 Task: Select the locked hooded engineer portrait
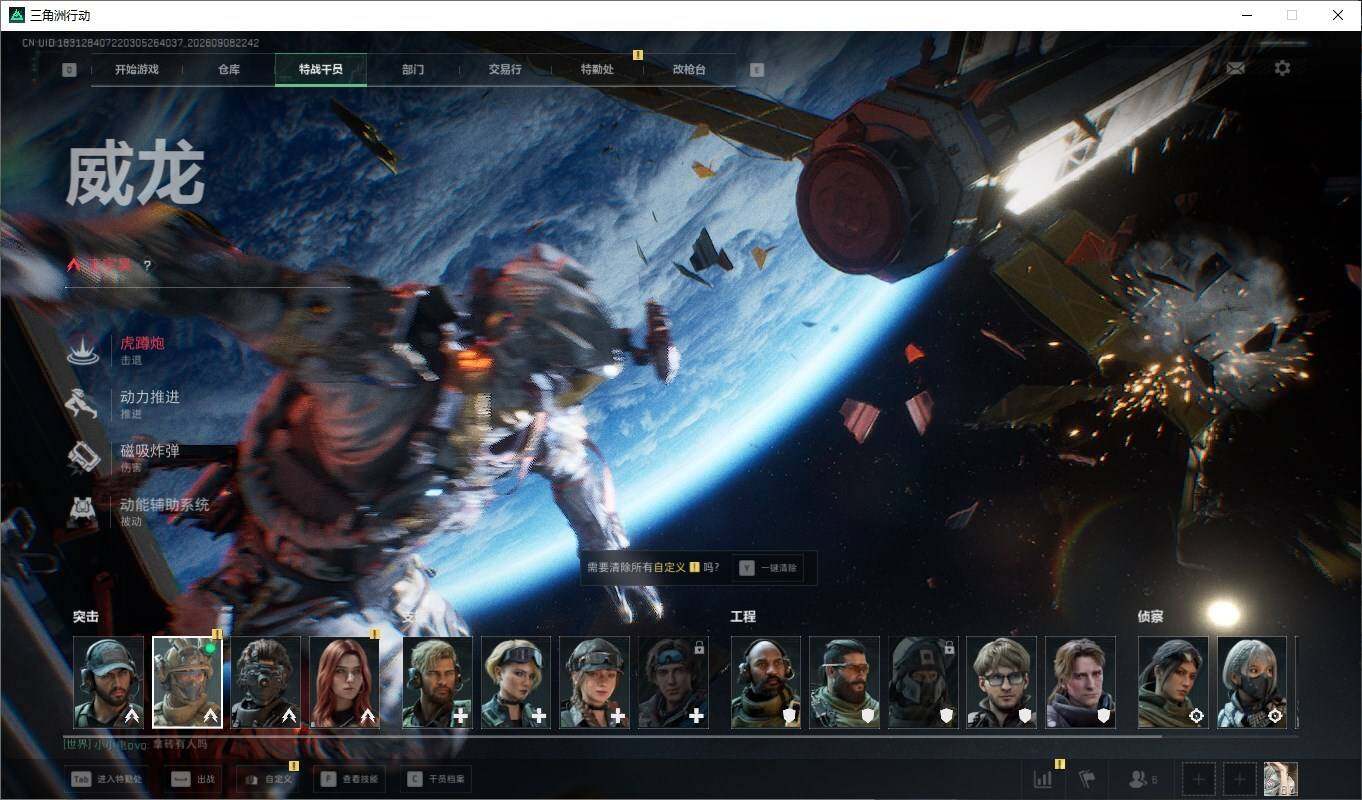click(x=923, y=682)
